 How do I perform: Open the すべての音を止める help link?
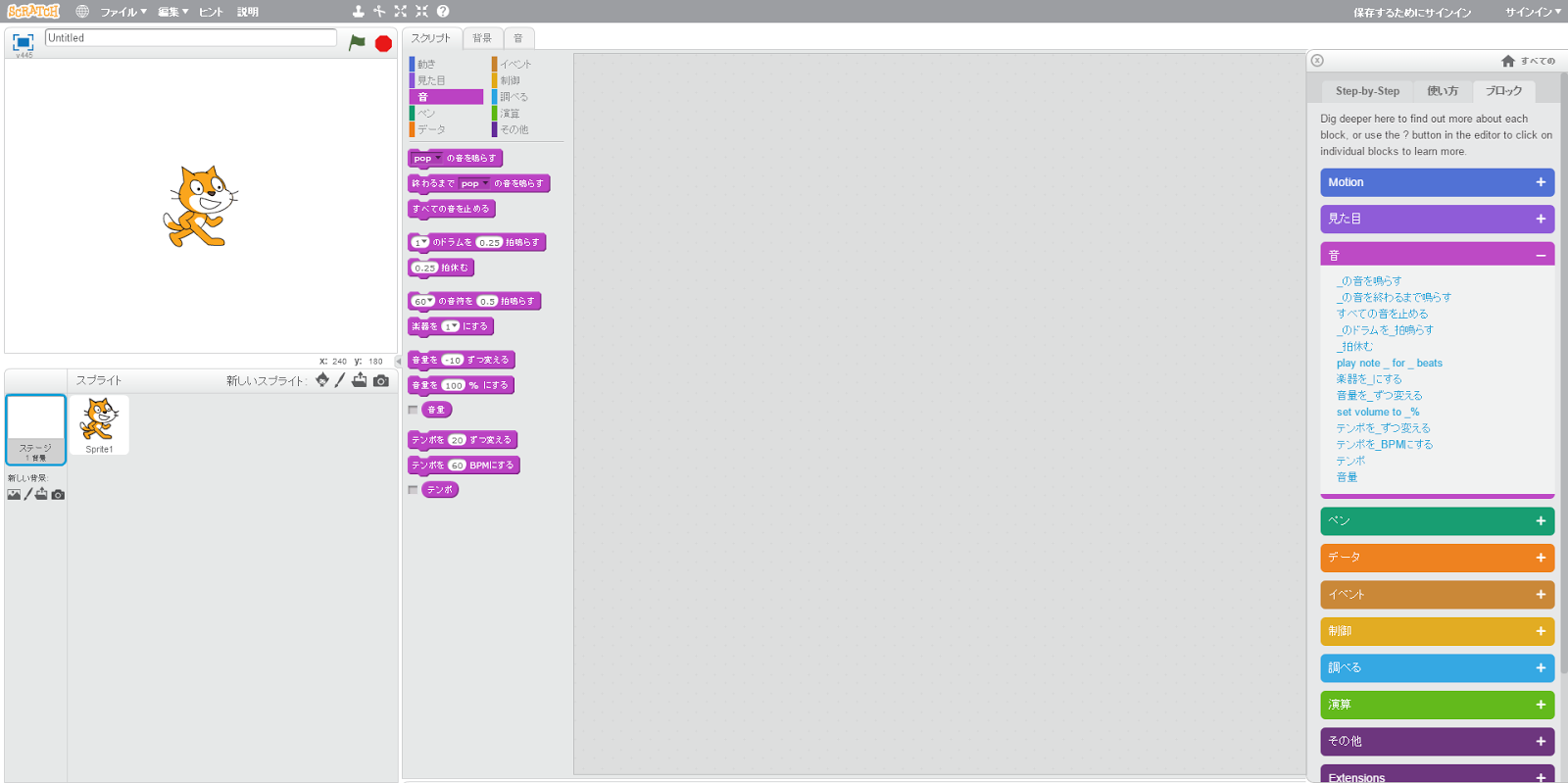tap(1382, 314)
